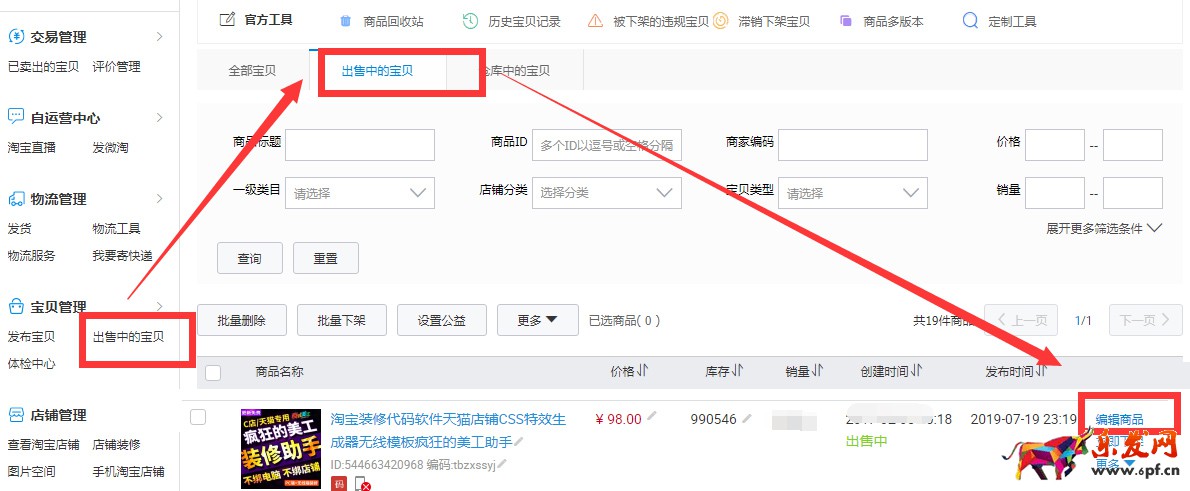Click the 批量下架 button
This screenshot has height=491, width=1190.
(341, 321)
